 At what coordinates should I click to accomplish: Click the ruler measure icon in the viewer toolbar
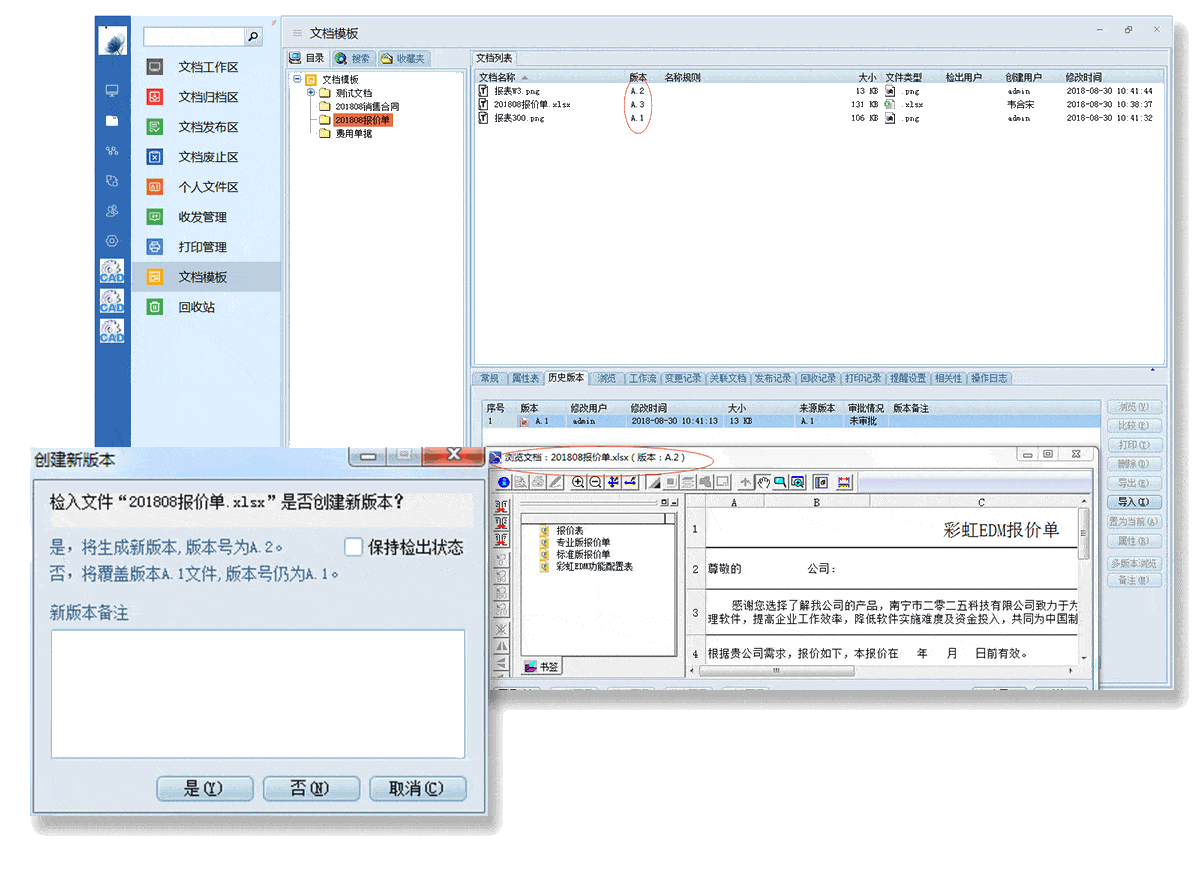tap(844, 482)
